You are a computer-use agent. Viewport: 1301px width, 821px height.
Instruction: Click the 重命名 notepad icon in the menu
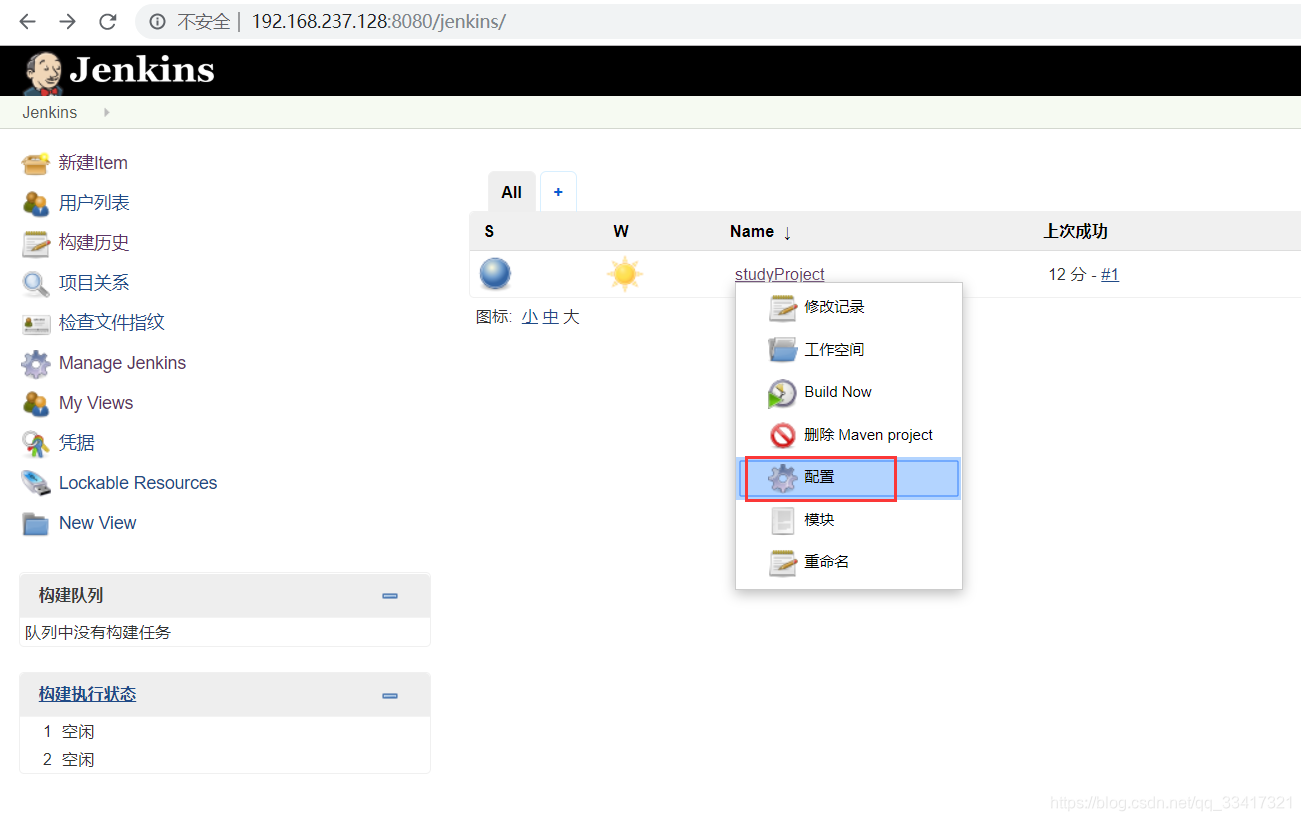click(x=782, y=563)
